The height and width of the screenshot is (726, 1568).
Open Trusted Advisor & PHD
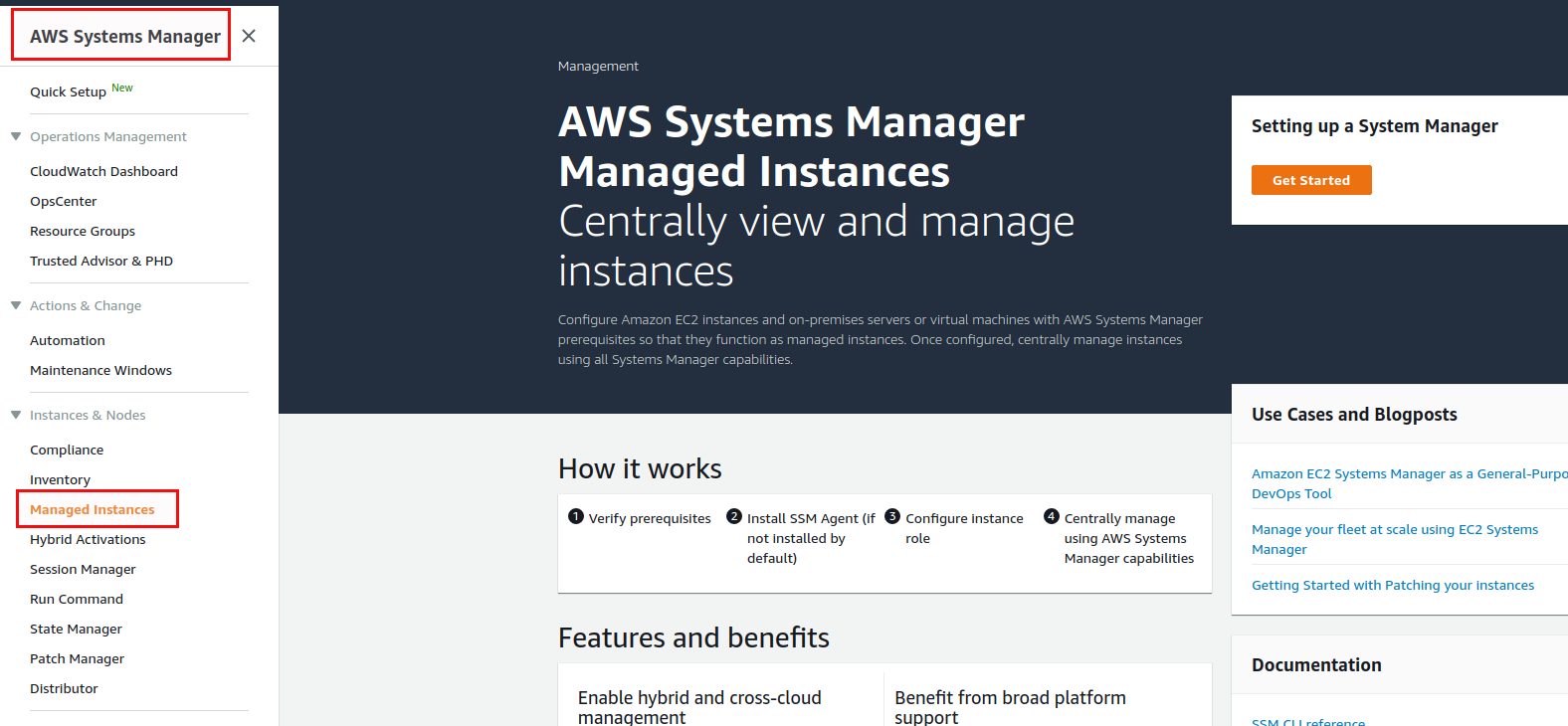[101, 261]
